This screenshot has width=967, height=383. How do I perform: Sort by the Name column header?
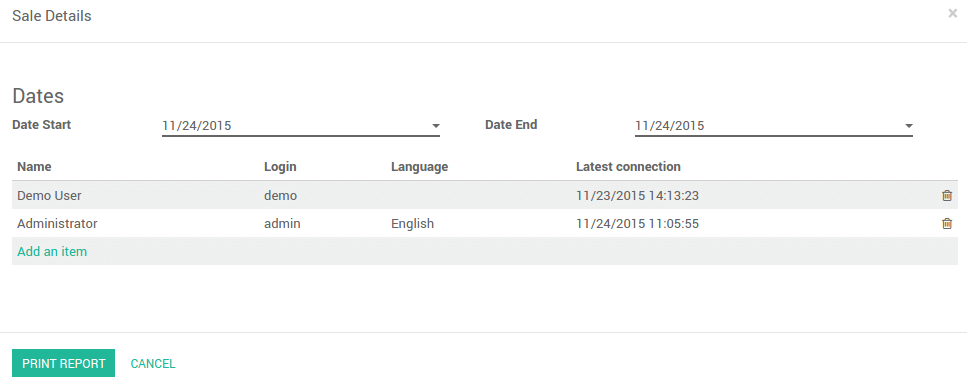34,167
